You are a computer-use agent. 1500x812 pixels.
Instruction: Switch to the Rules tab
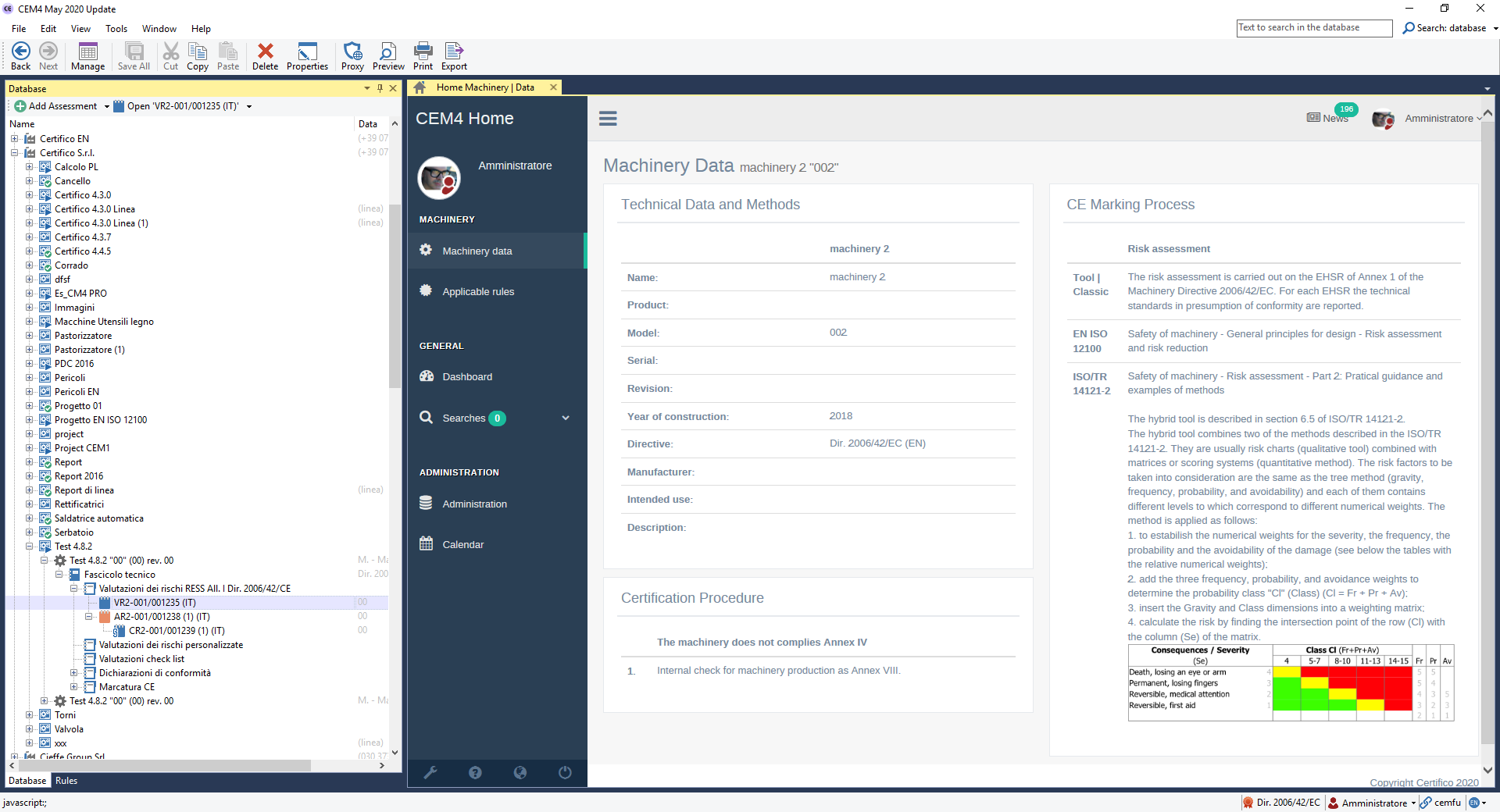66,781
